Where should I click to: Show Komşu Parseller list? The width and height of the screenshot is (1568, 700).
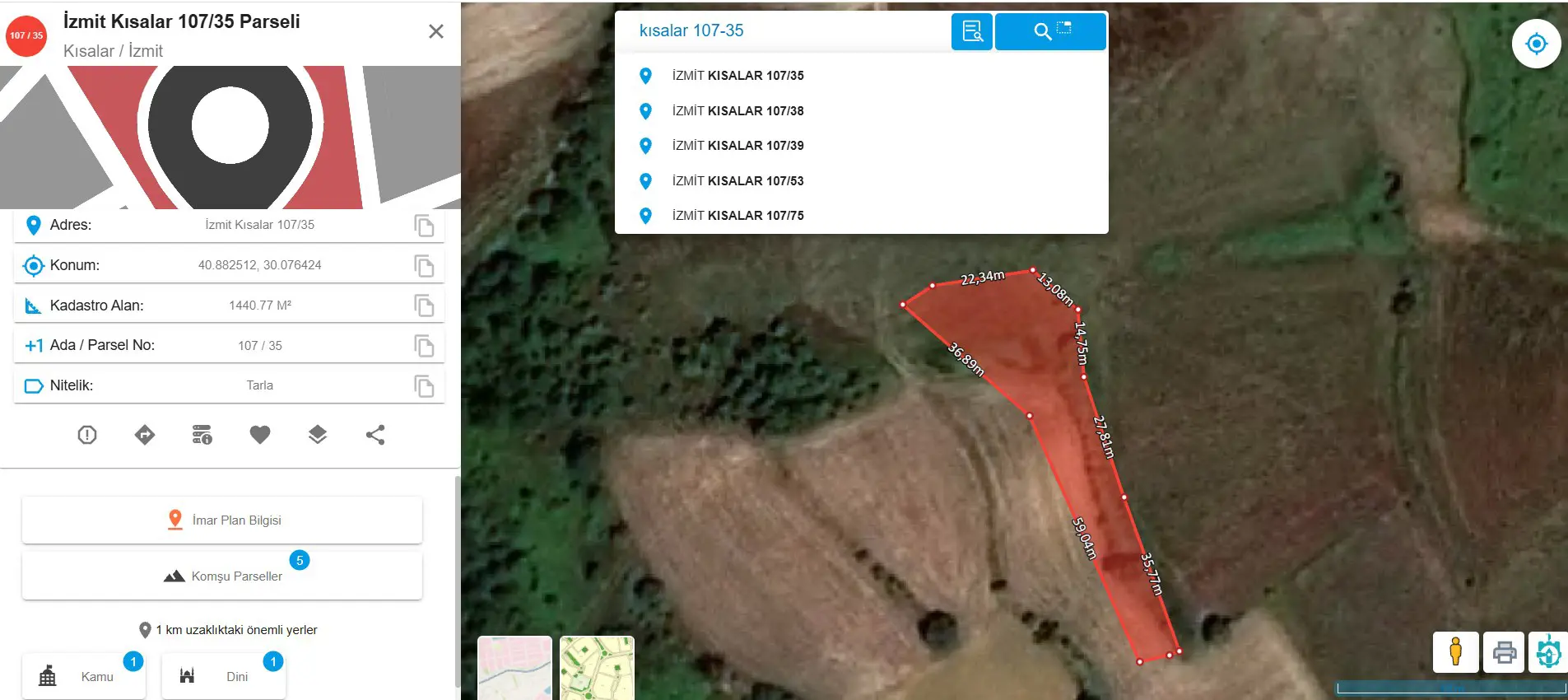pos(222,576)
